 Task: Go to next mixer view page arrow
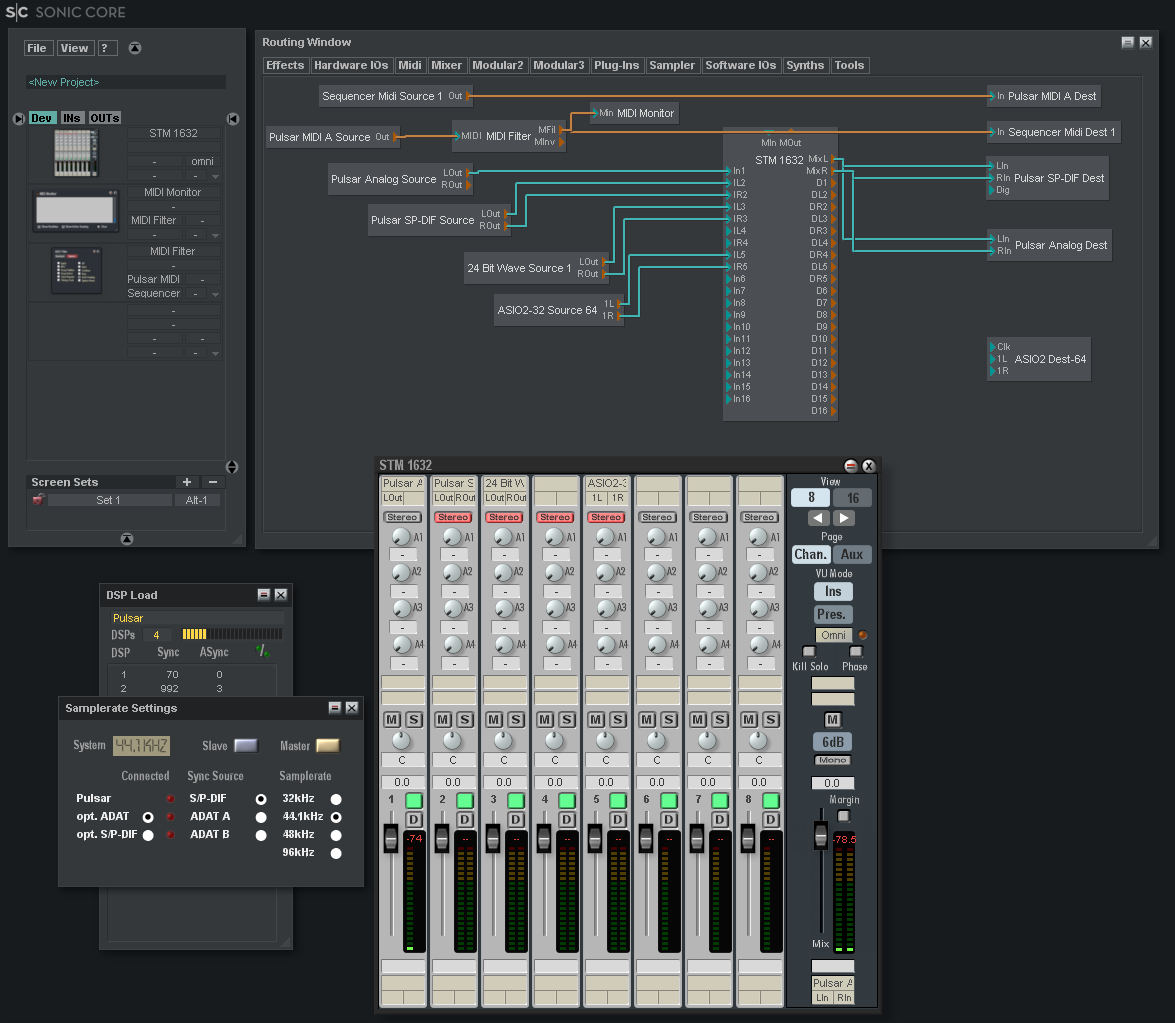(845, 518)
